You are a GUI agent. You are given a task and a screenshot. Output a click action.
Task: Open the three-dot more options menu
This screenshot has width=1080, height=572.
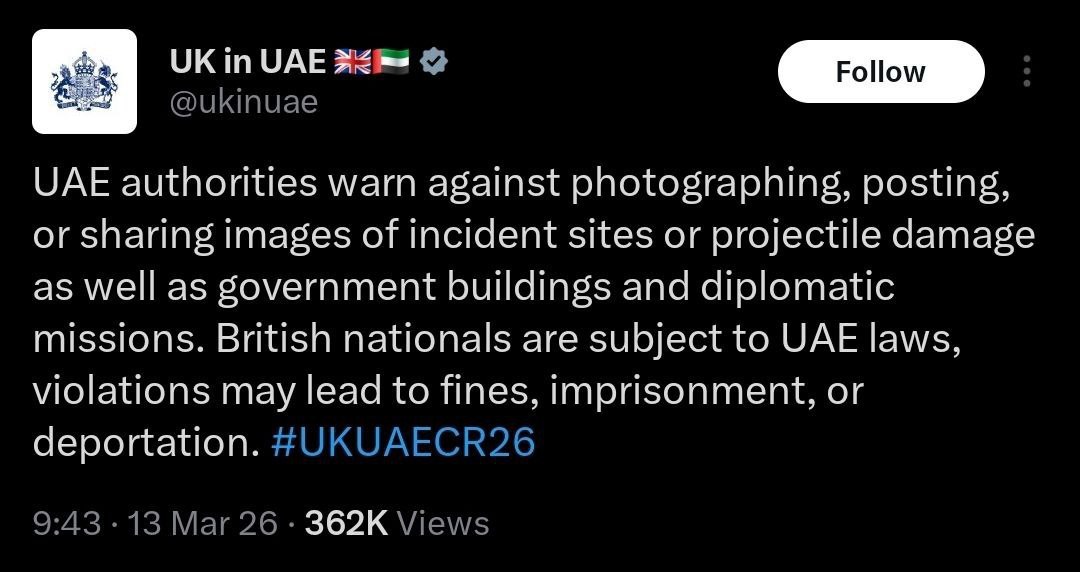[x=1026, y=71]
